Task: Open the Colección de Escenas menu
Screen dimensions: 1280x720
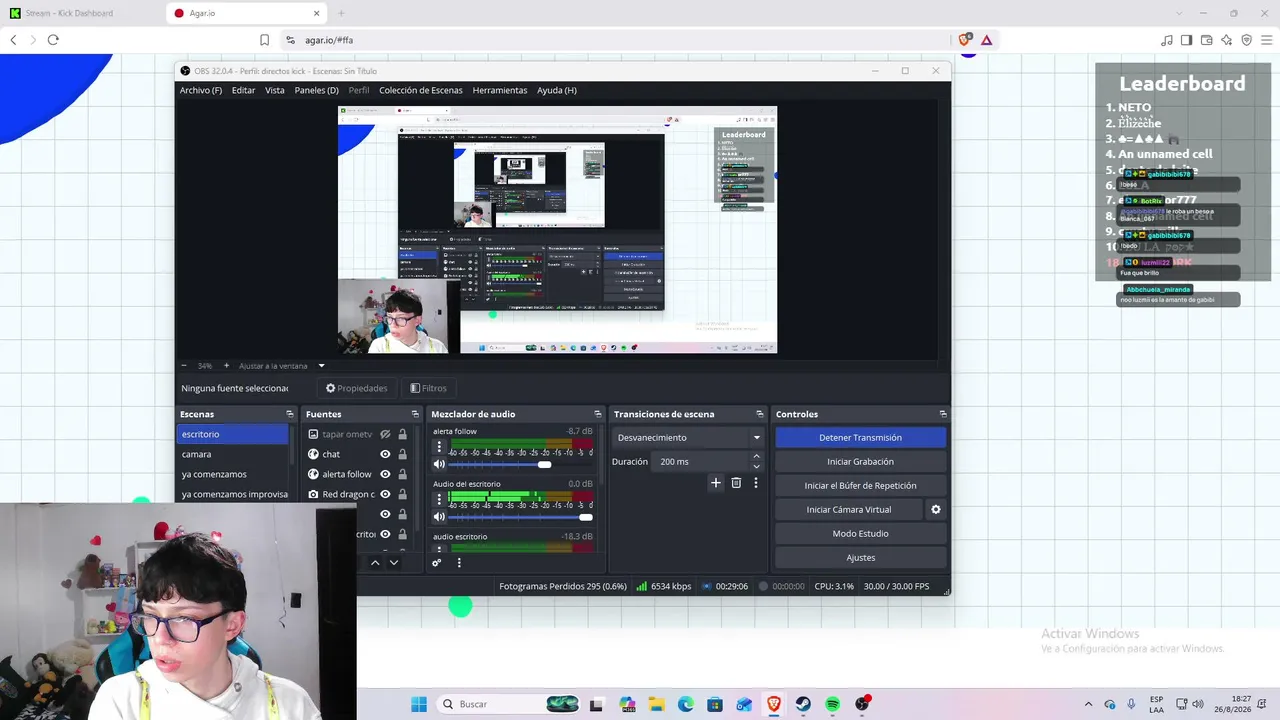Action: pos(421,90)
